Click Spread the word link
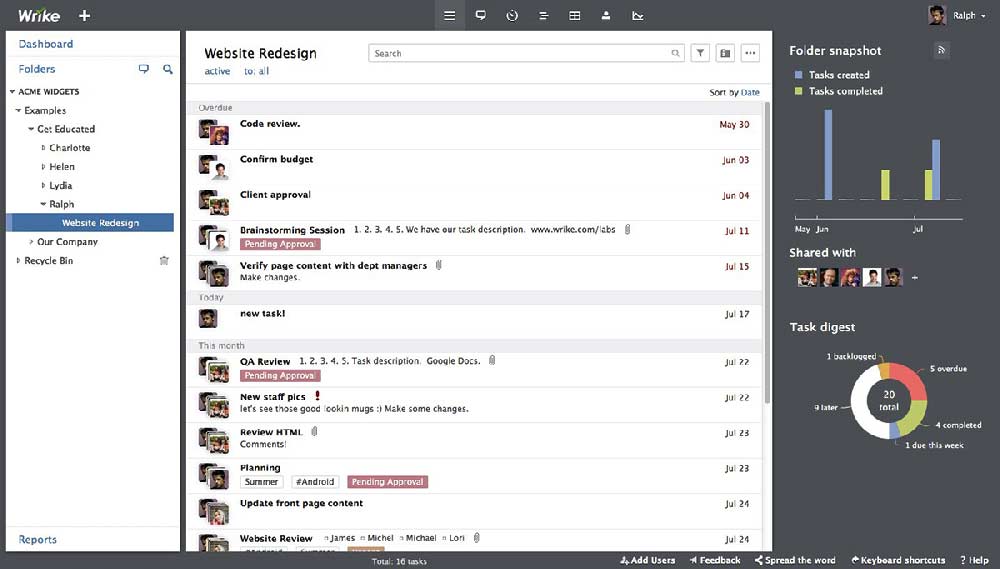1000x569 pixels. pyautogui.click(x=795, y=560)
